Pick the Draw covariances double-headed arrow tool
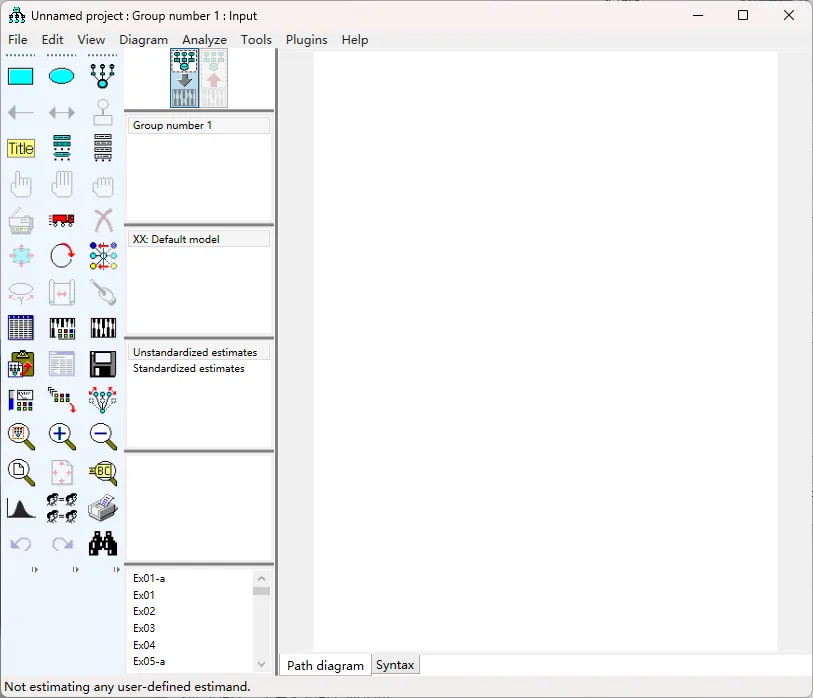The height and width of the screenshot is (698, 813). [62, 113]
